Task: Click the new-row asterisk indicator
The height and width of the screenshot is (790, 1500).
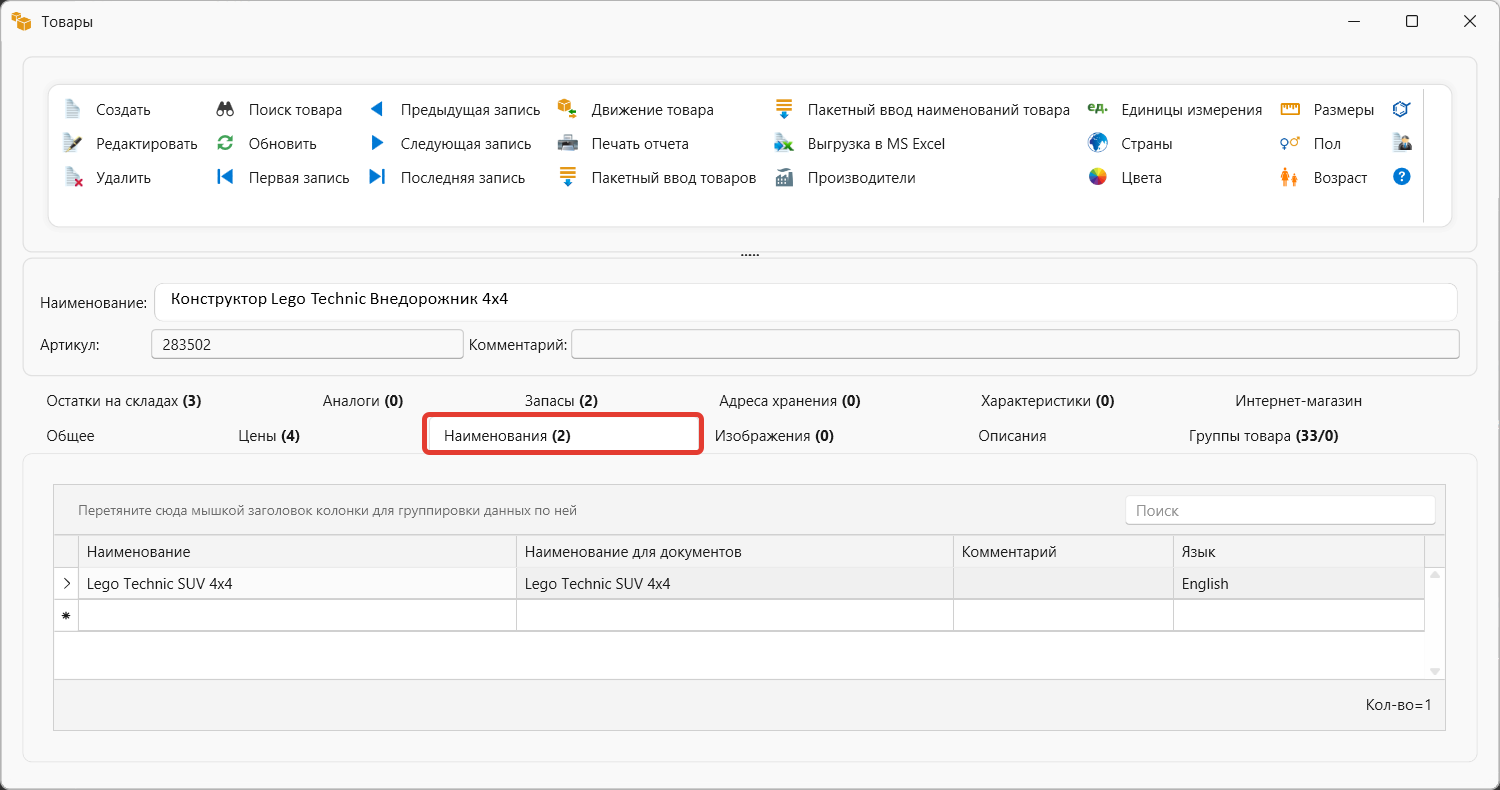Action: [x=66, y=616]
